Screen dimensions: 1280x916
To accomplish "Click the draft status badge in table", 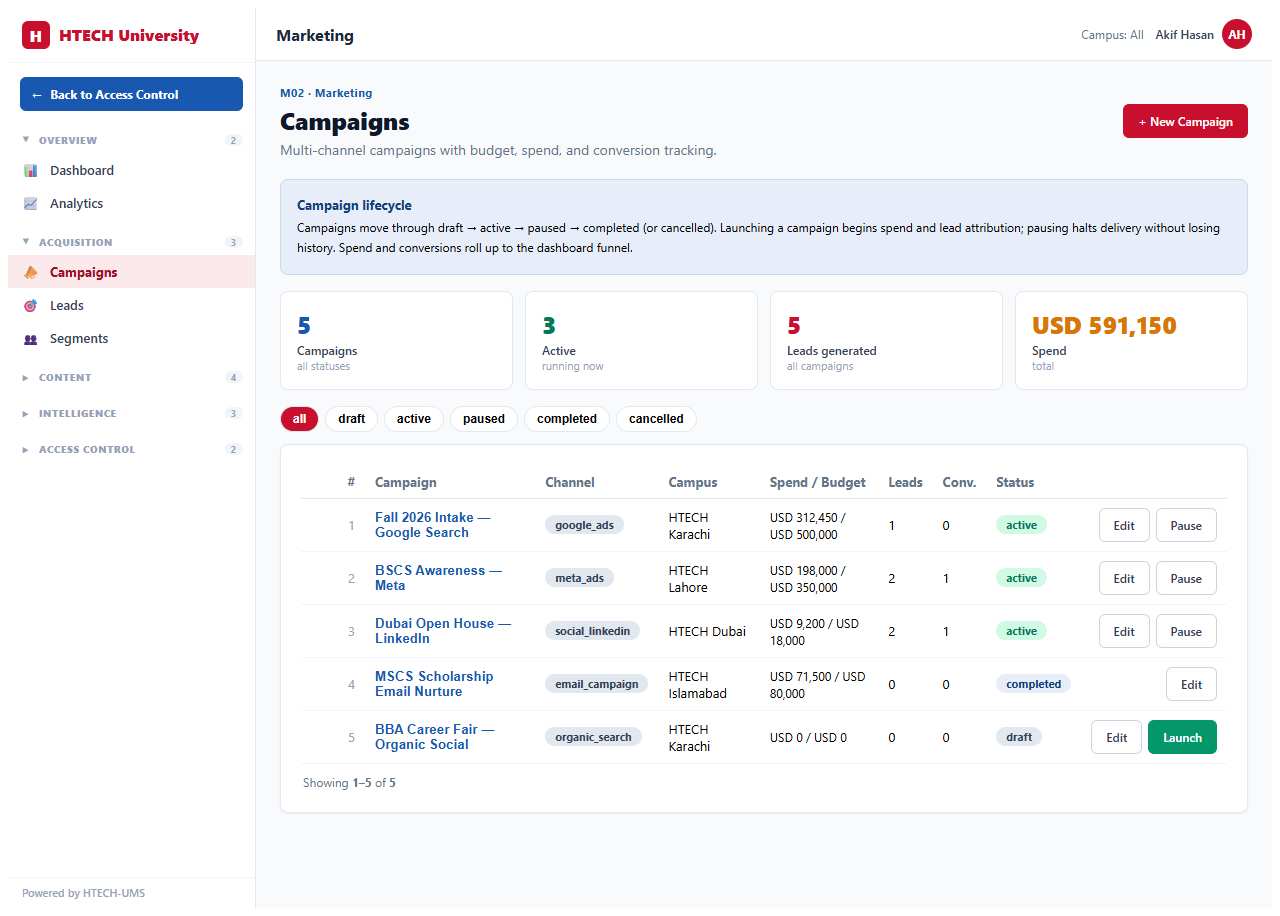I will point(1019,737).
